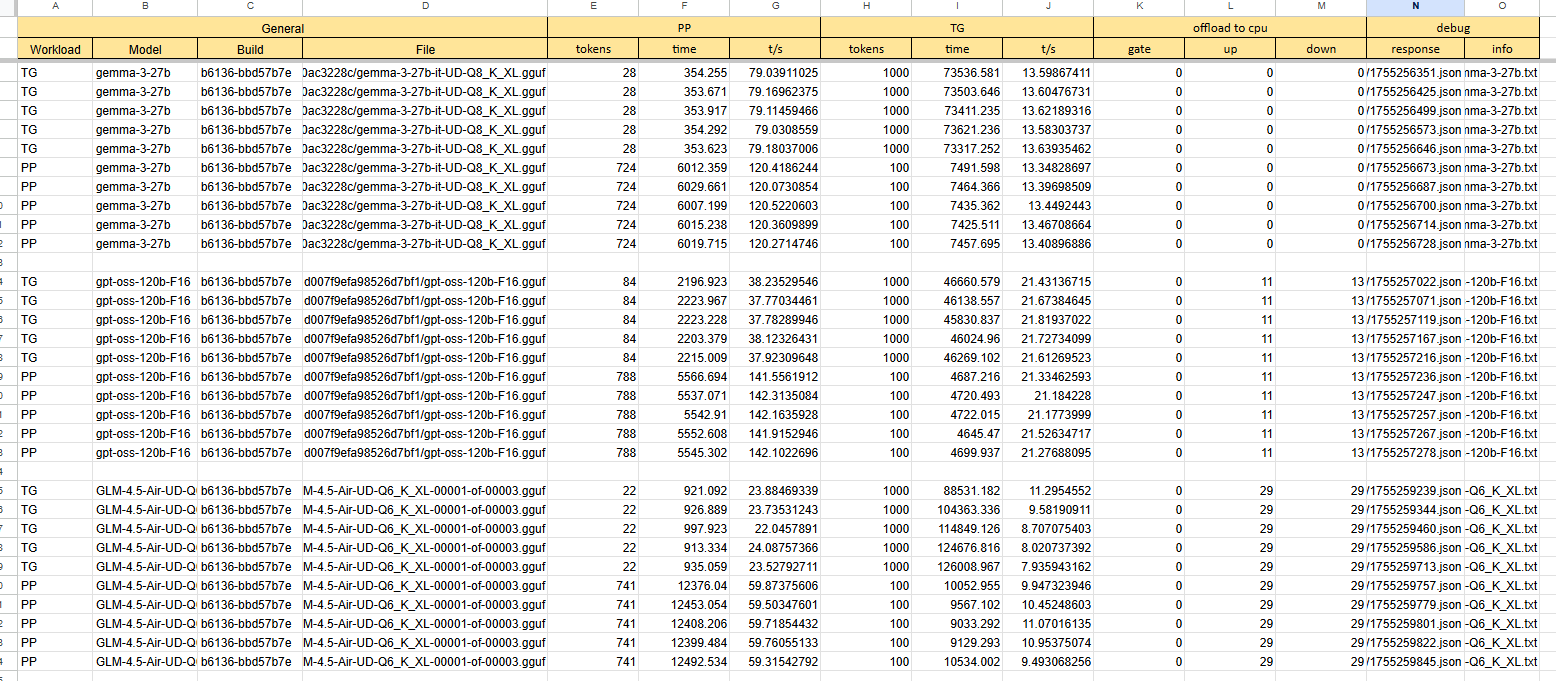Click cell showing 11.07016135
This screenshot has height=681, width=1556.
[x=1048, y=624]
